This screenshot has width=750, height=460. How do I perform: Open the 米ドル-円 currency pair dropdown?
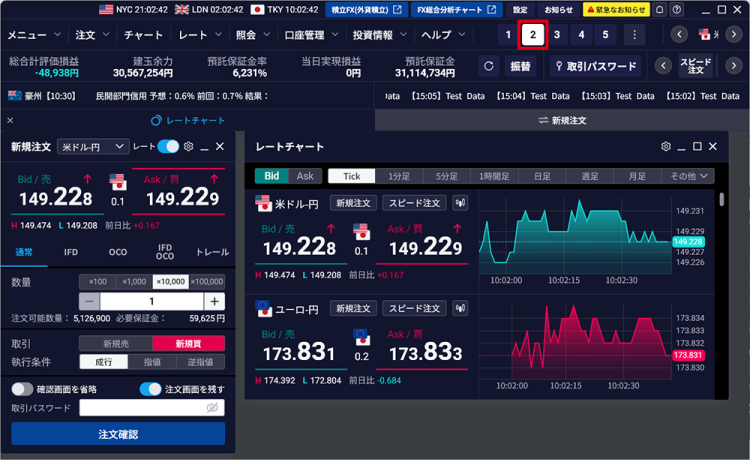[x=93, y=147]
